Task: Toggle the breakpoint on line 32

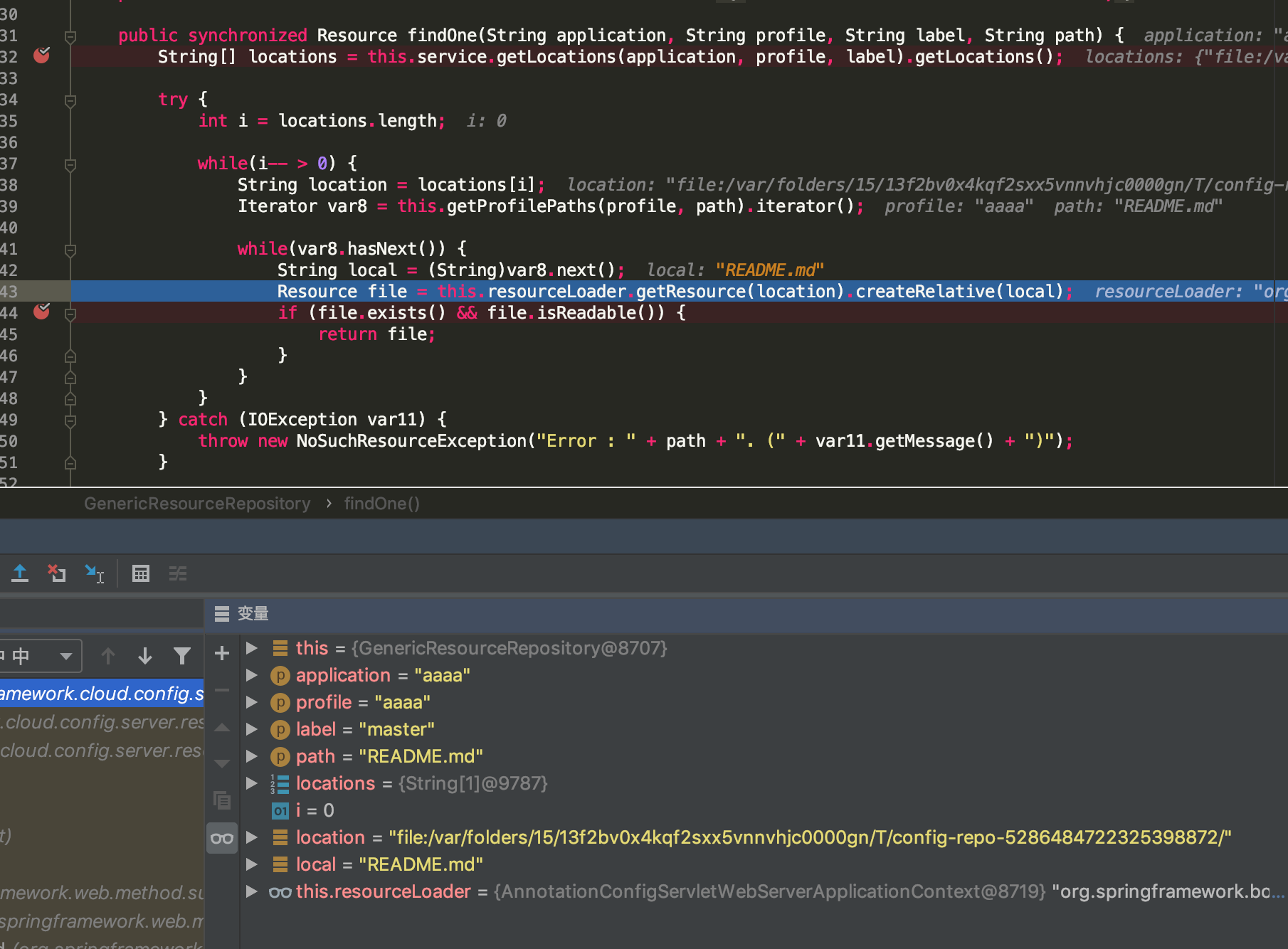Action: [x=42, y=55]
